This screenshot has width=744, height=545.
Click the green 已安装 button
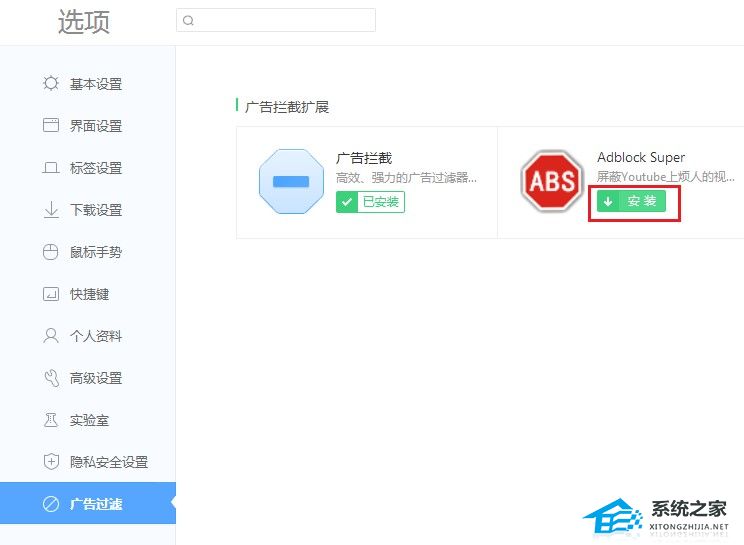click(370, 202)
